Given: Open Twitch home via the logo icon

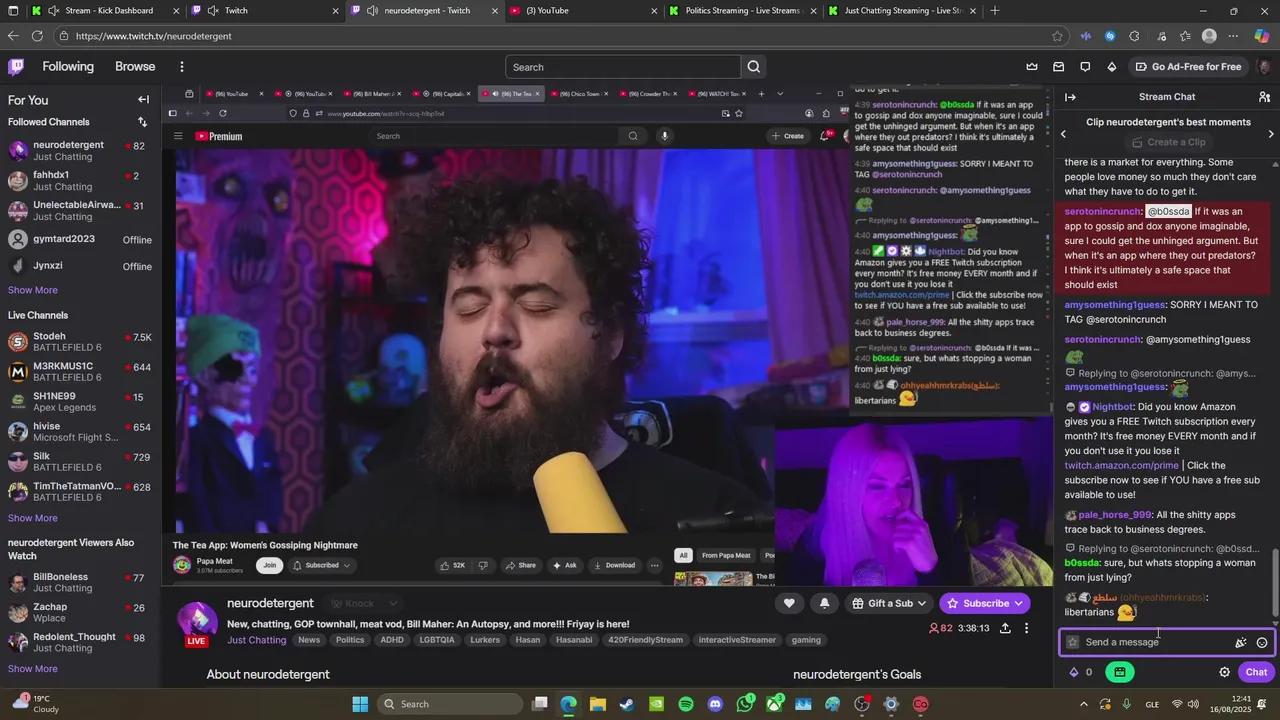Looking at the screenshot, I should click(x=16, y=67).
